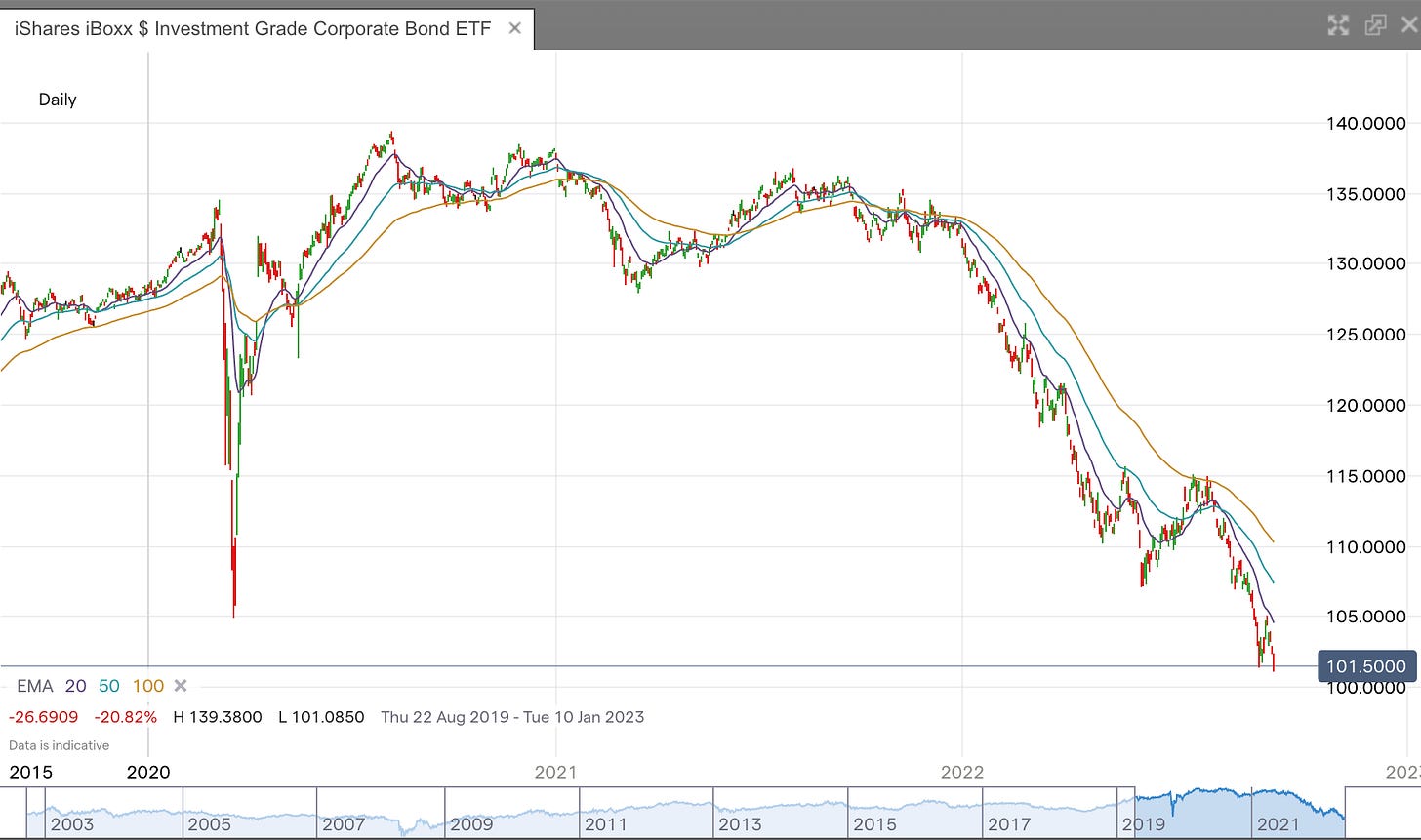Toggle fullscreen with the four-arrow expand icon
This screenshot has height=840, width=1421.
[x=1338, y=25]
